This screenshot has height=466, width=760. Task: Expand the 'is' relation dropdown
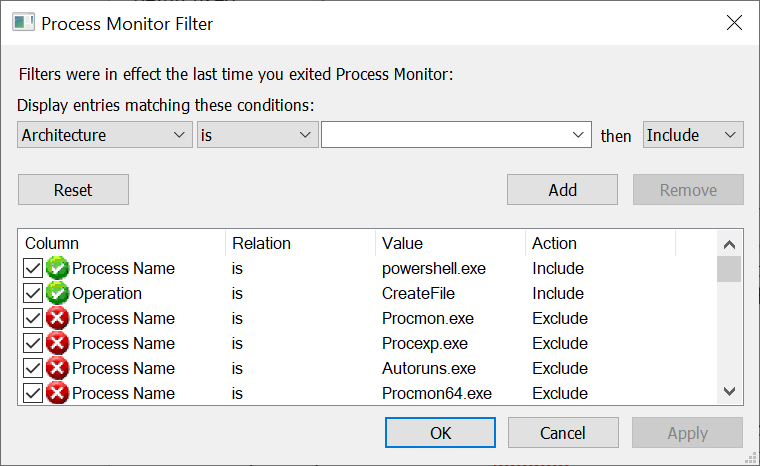tap(257, 135)
